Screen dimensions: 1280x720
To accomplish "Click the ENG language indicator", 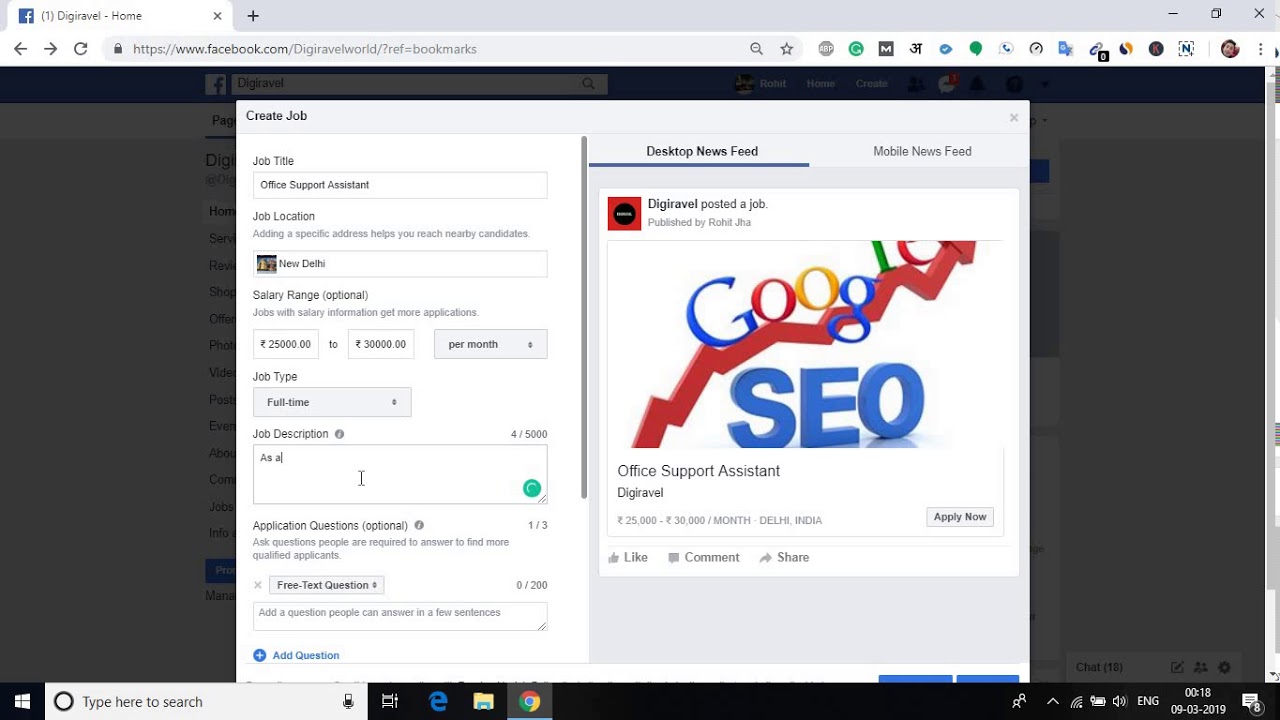I will pos(1148,701).
